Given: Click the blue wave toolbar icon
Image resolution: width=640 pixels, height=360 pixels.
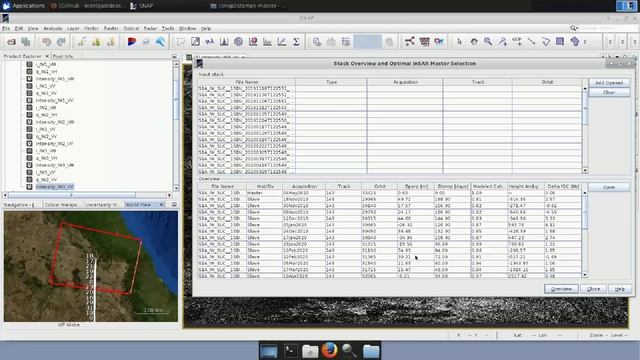Looking at the screenshot, I should [x=160, y=42].
